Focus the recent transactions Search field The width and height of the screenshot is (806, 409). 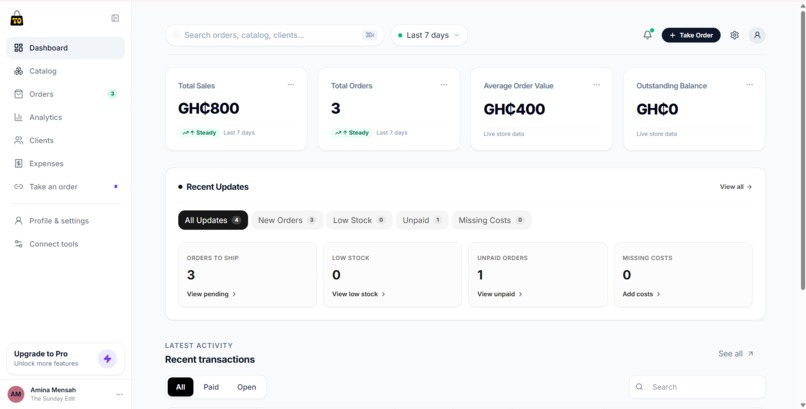coord(697,387)
